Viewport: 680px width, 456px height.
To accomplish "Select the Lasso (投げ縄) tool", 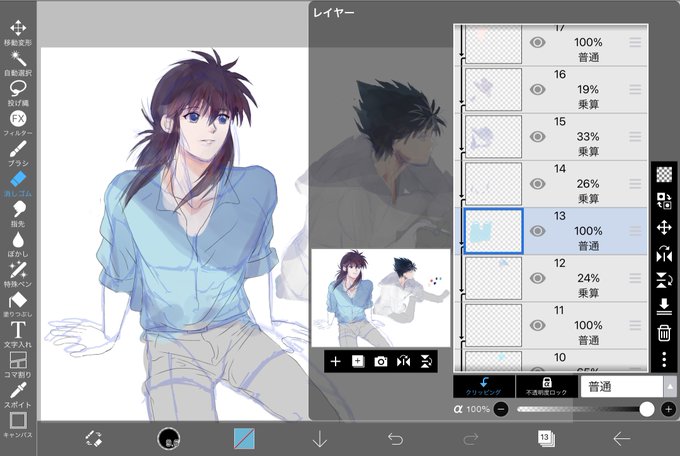I will pyautogui.click(x=18, y=93).
